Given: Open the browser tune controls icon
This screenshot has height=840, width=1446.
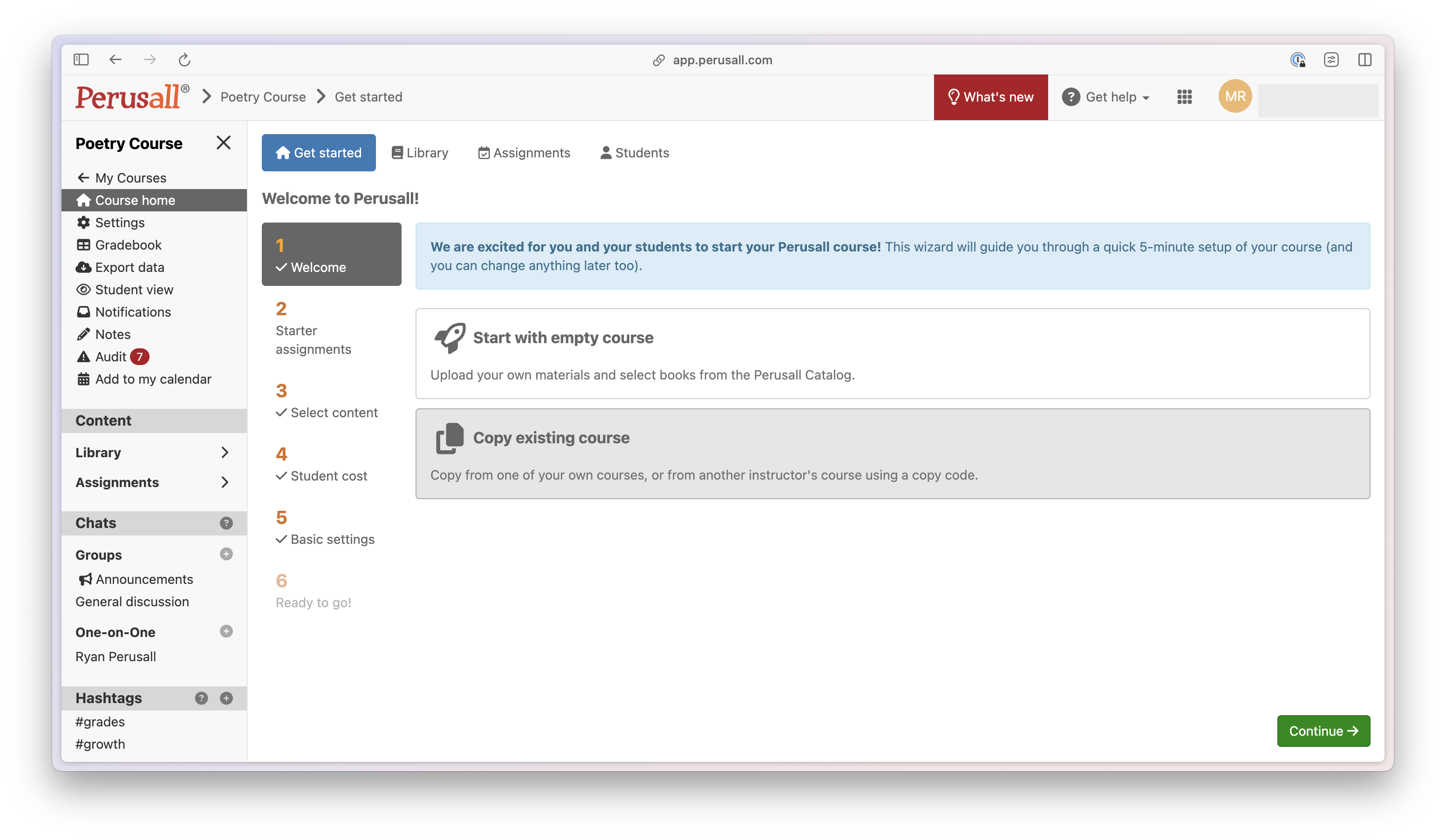Looking at the screenshot, I should pyautogui.click(x=1331, y=60).
